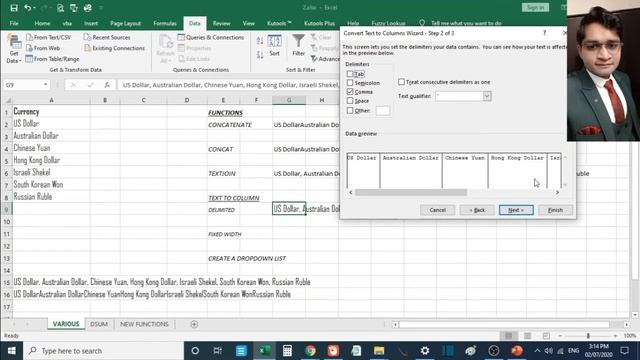The height and width of the screenshot is (360, 640).
Task: Adjust the zoom slider in status bar
Action: click(x=588, y=336)
